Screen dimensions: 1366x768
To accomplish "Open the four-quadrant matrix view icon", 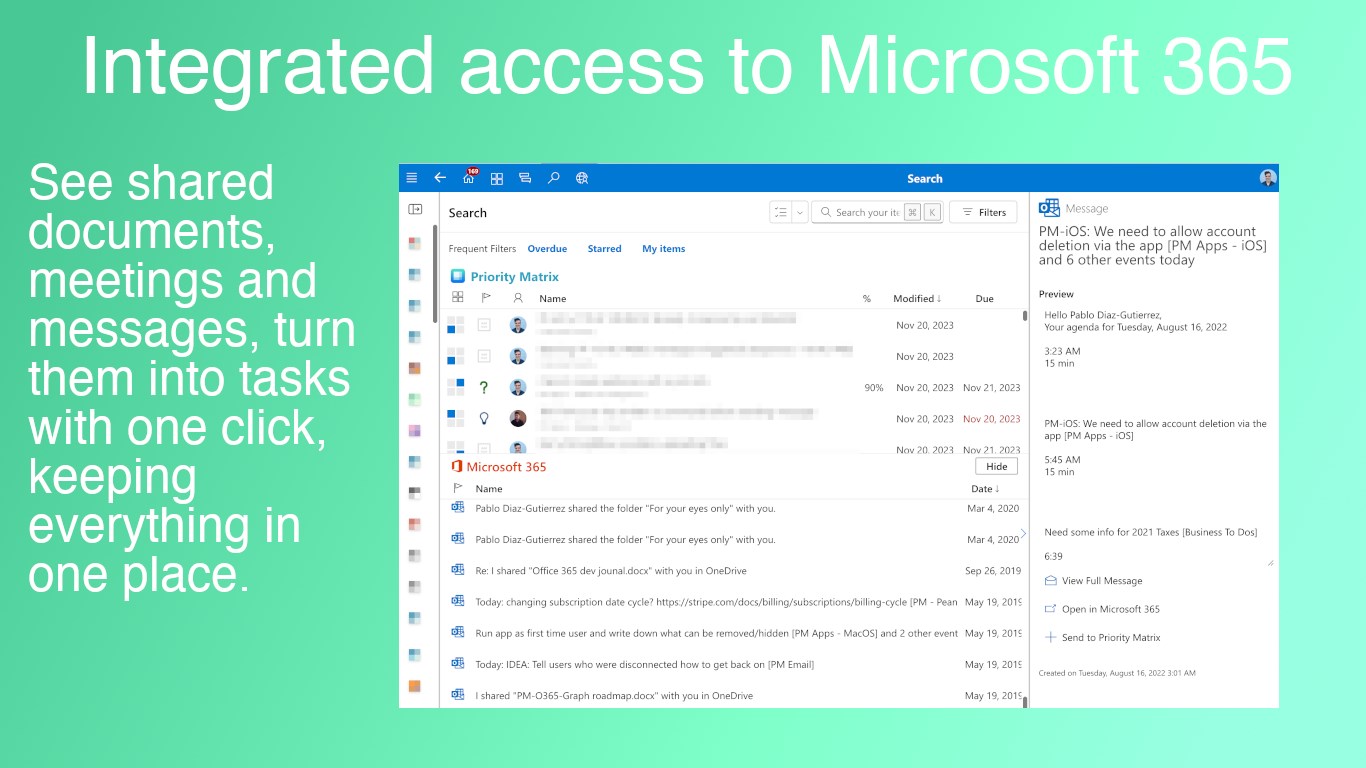I will click(x=497, y=178).
